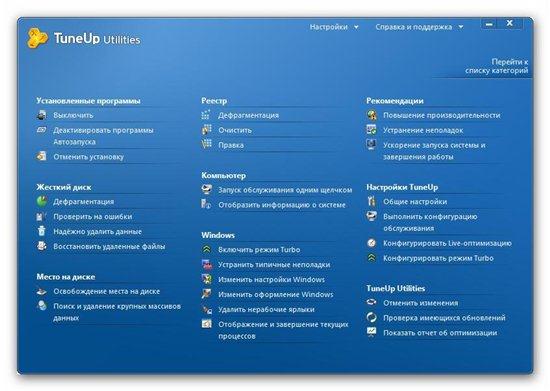Enable Включить режим Turbo link
Screen dimensions: 550x391
pos(259,250)
